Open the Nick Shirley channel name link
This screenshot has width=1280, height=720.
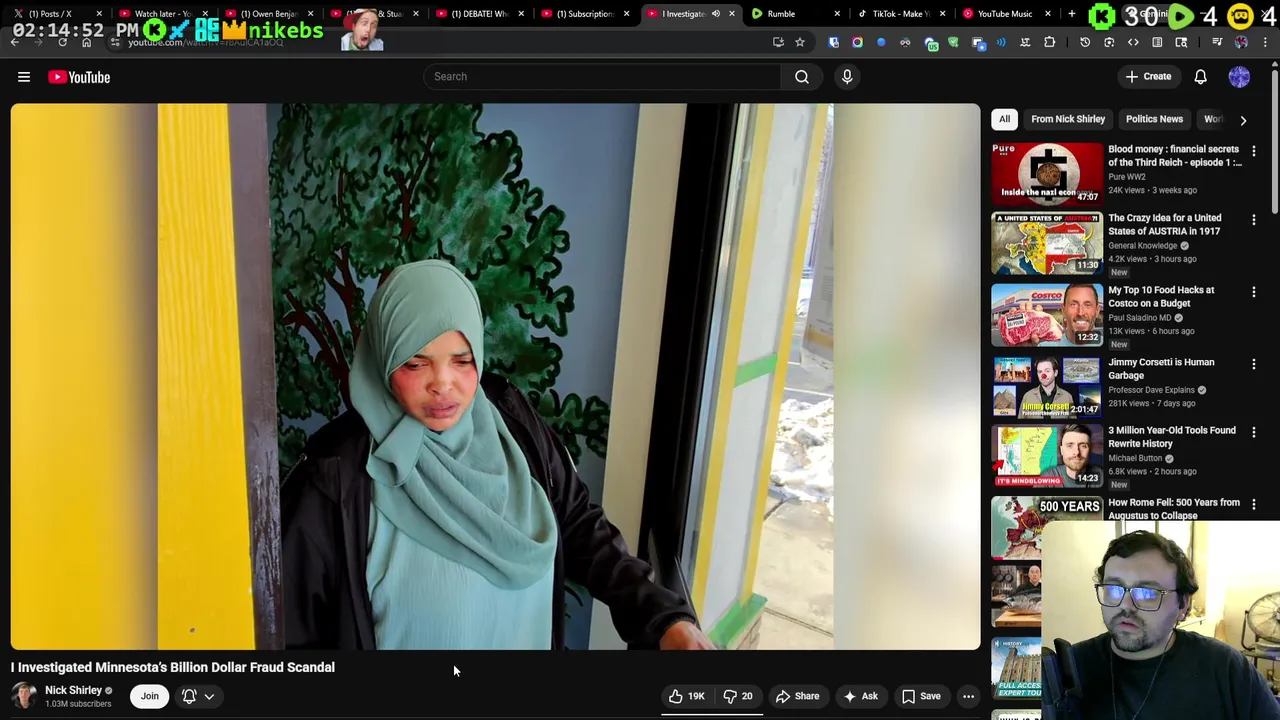(x=73, y=690)
